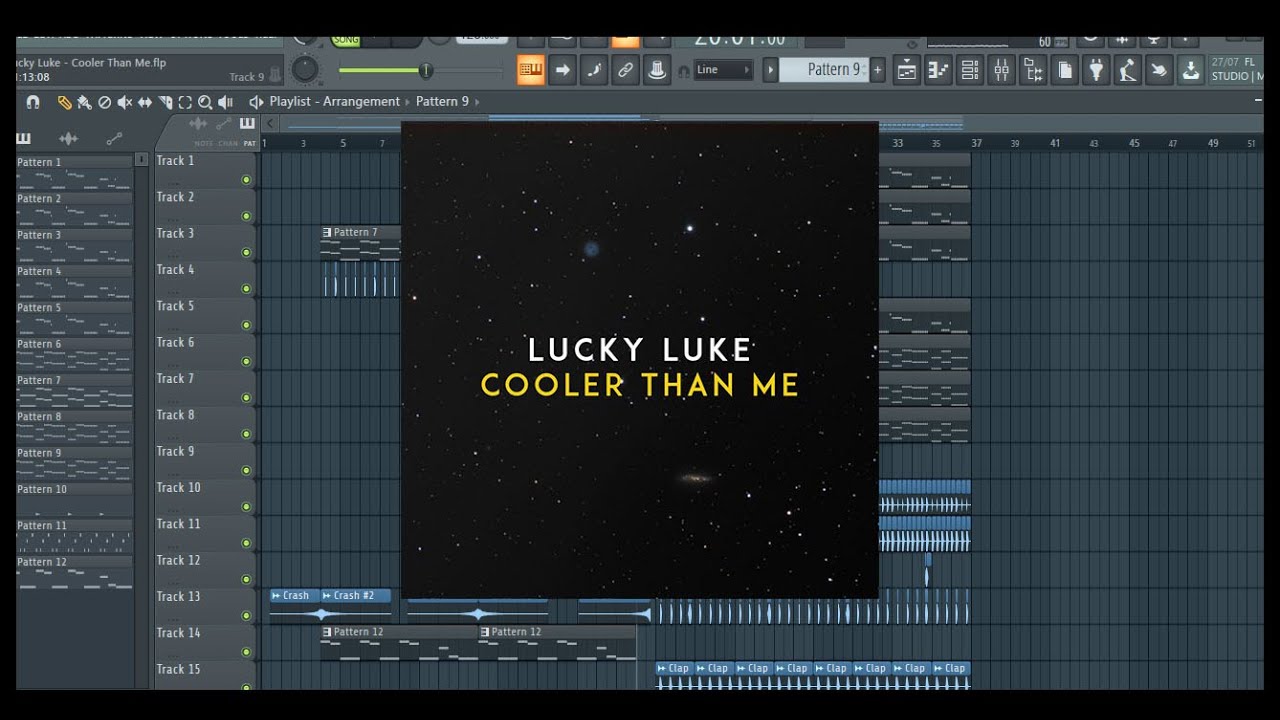The height and width of the screenshot is (720, 1280).
Task: Click the arrow step-edit button beside keyboard icon
Action: 562,70
